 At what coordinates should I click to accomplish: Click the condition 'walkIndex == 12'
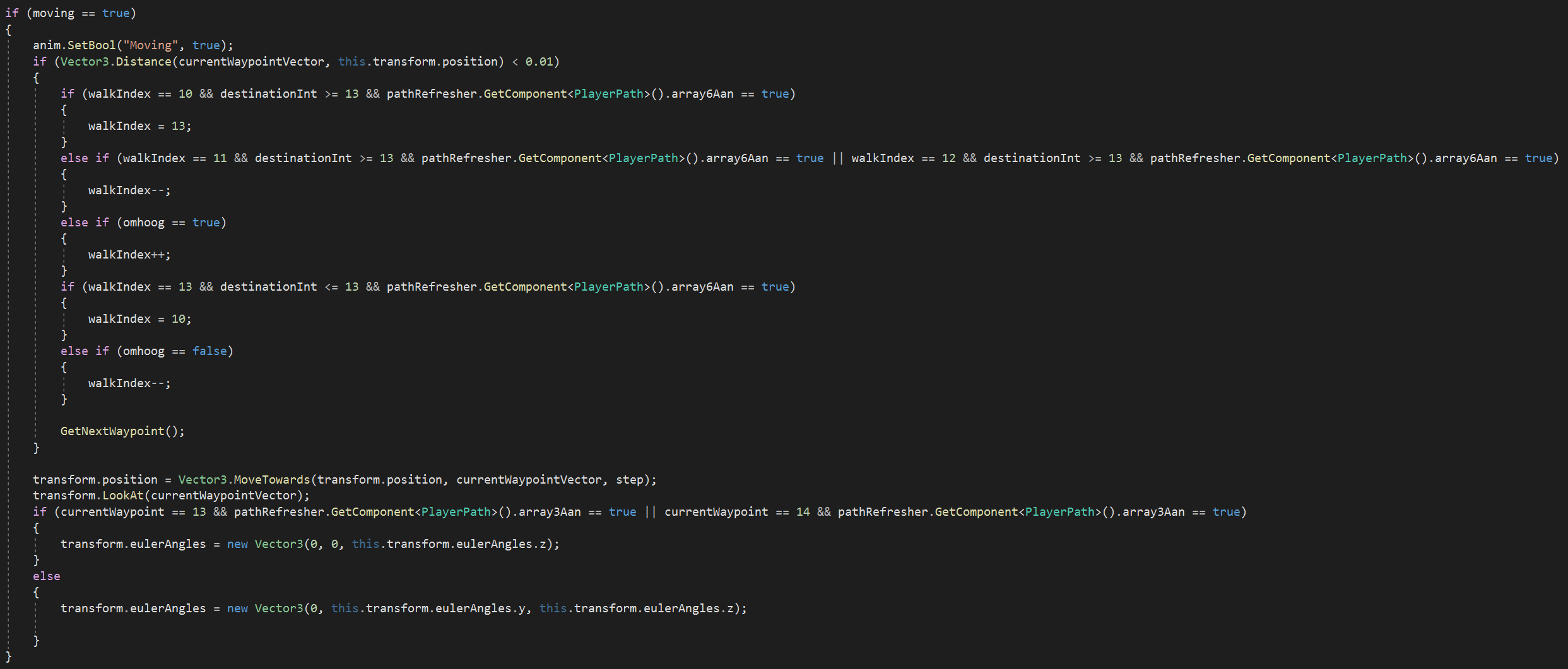click(x=904, y=158)
